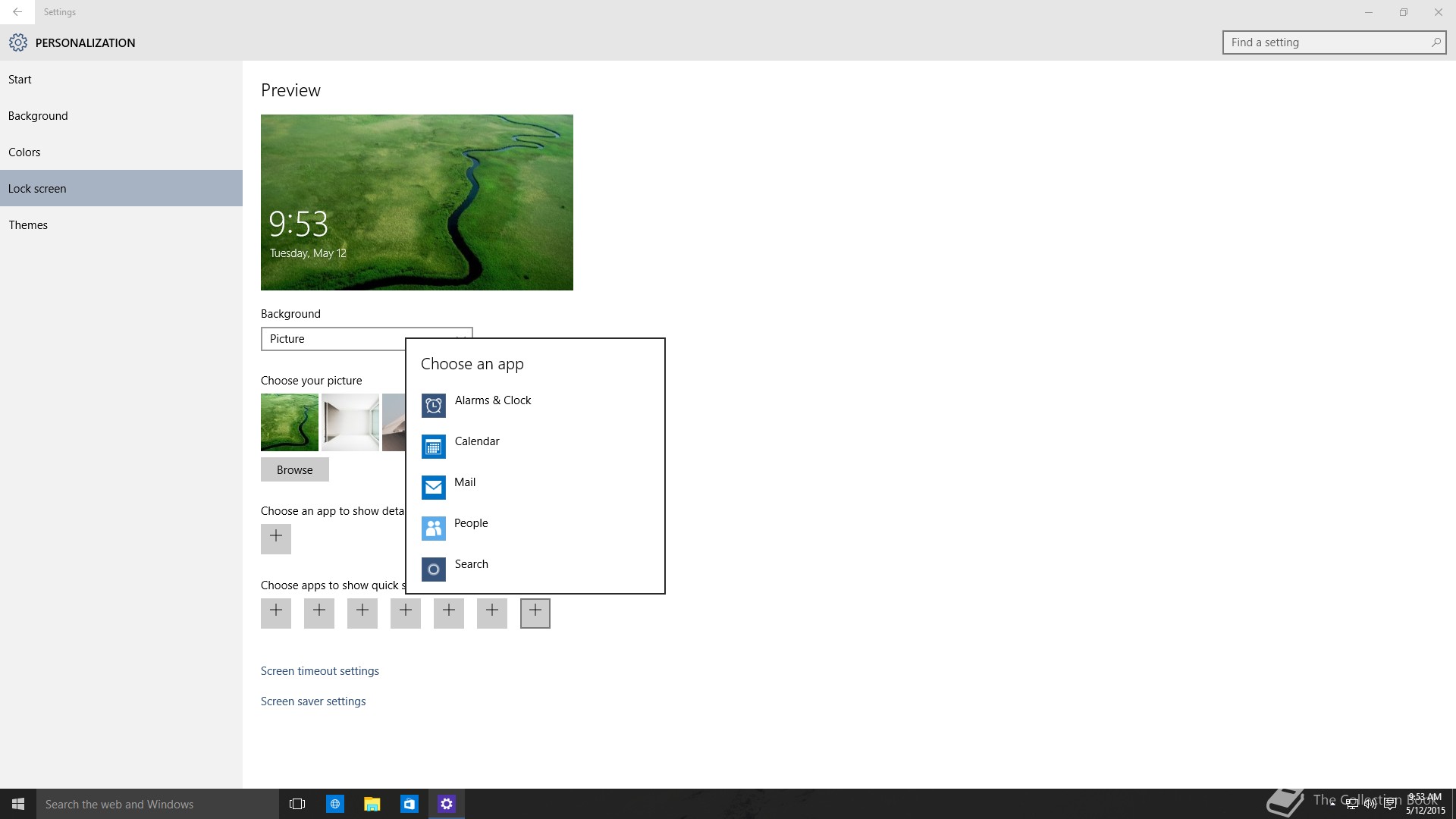Open the Start personalization section
Screen dimensions: 1456x819
121,80
